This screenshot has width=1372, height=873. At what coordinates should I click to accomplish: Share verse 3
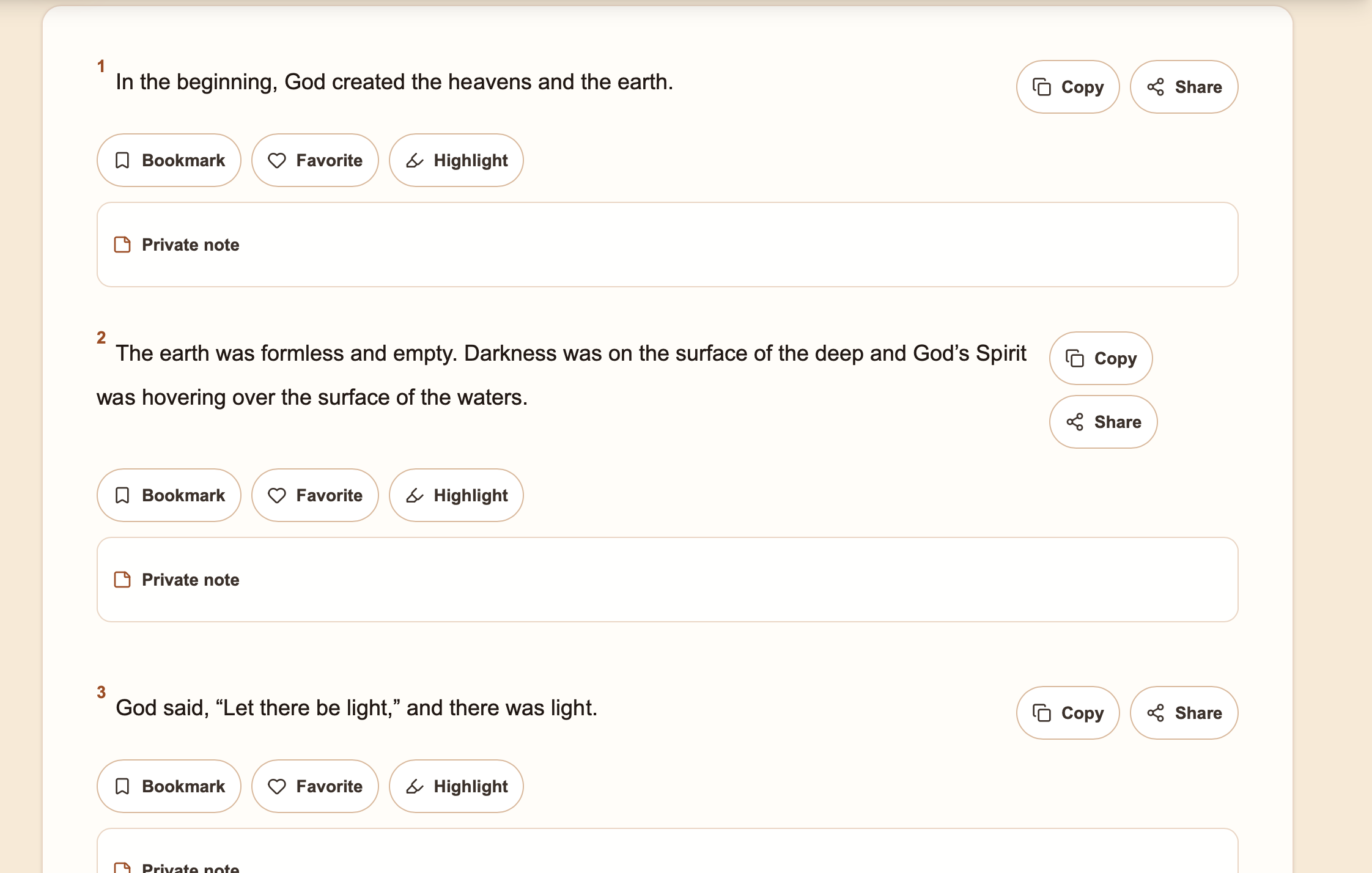click(1184, 713)
